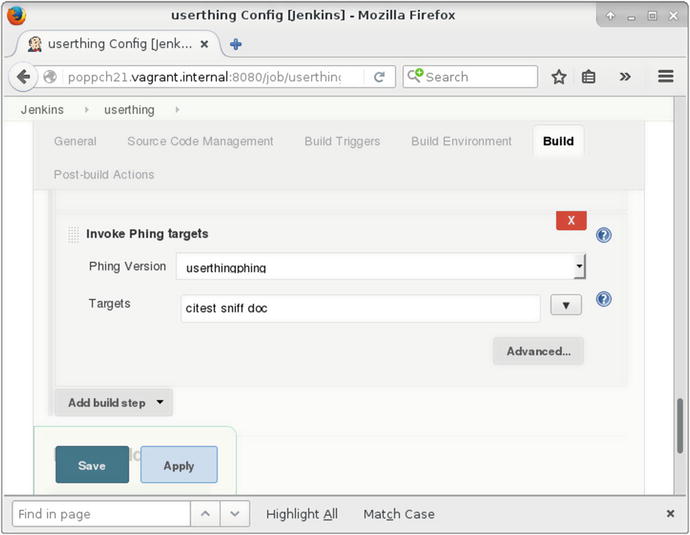Open the bookmarks list icon
The width and height of the screenshot is (690, 535).
589,77
